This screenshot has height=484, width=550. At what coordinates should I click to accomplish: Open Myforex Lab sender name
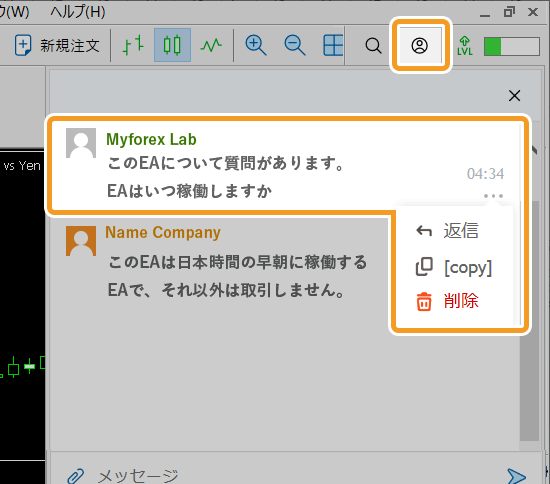(x=151, y=139)
